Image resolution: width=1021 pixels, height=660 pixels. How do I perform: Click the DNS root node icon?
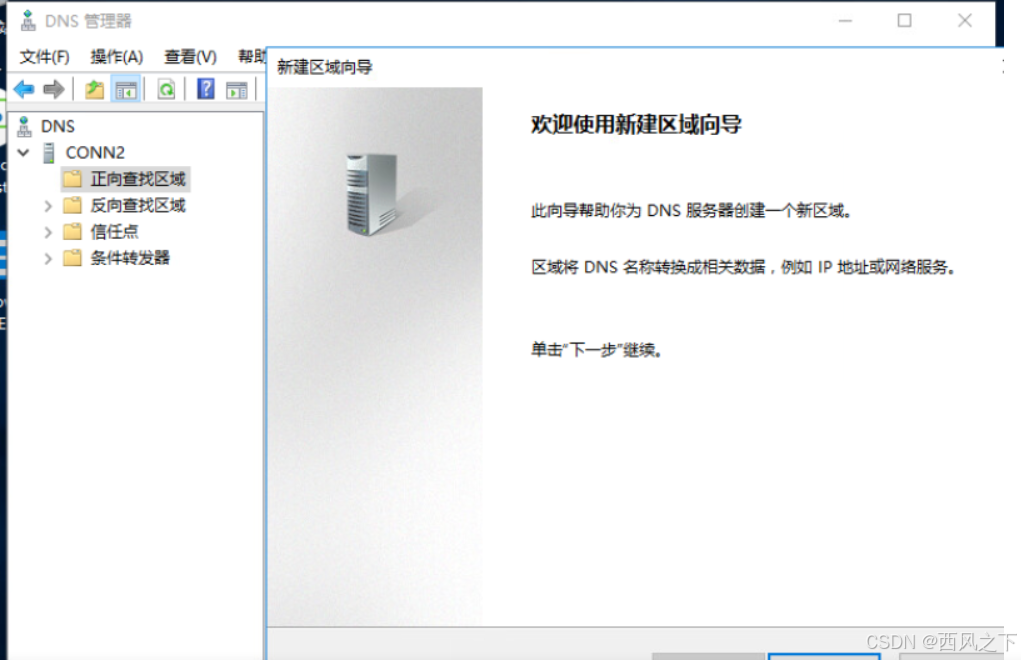pos(26,126)
